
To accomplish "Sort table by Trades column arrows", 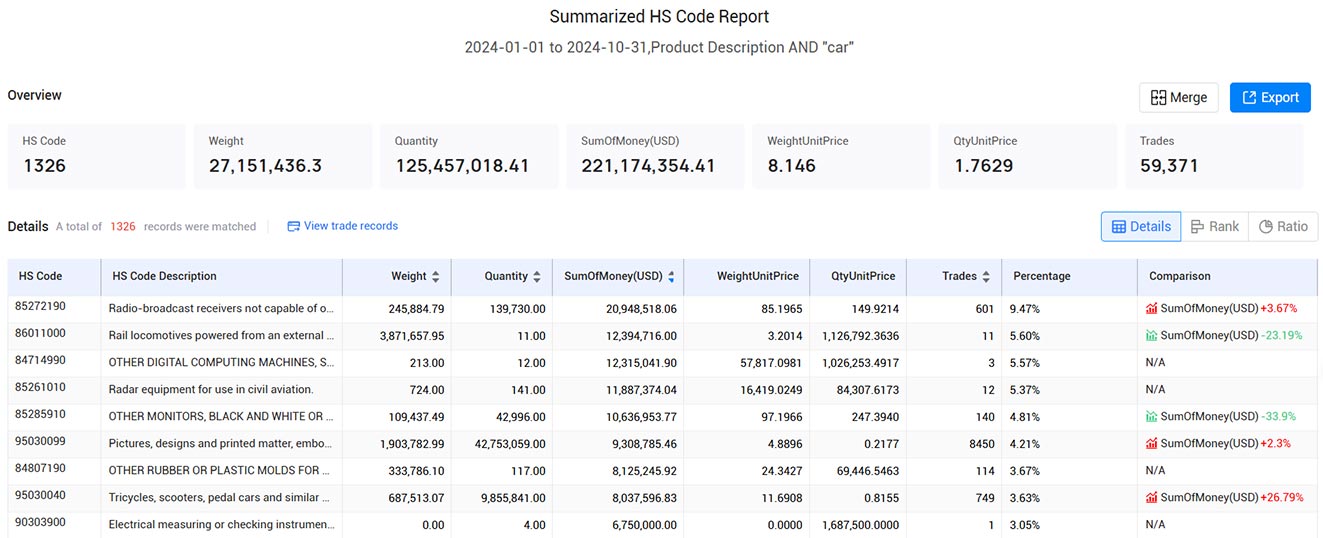I will tap(986, 277).
